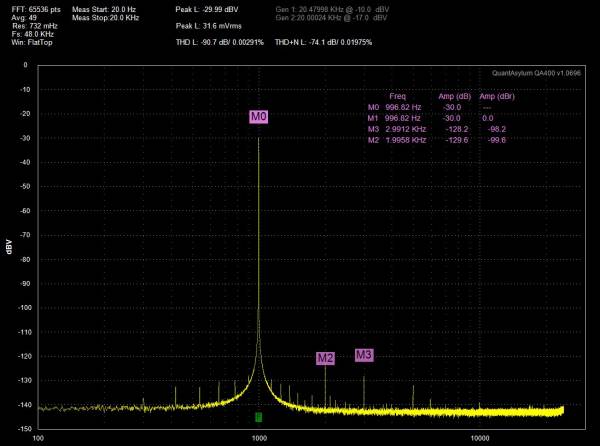Image resolution: width=600 pixels, height=446 pixels.
Task: Click the Amp (dBr) column header
Action: (x=497, y=96)
